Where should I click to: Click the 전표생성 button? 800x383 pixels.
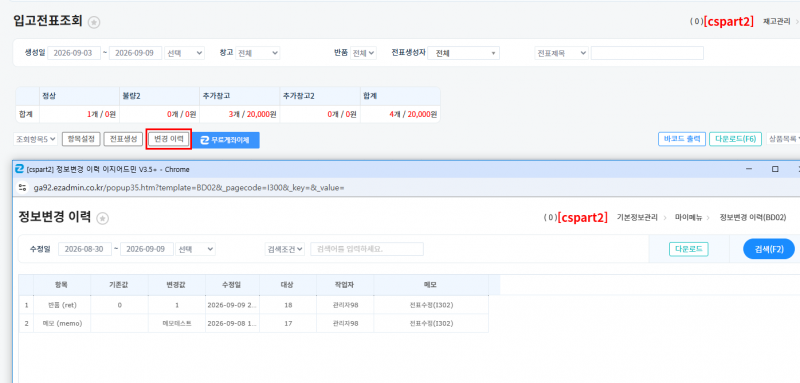[123, 139]
